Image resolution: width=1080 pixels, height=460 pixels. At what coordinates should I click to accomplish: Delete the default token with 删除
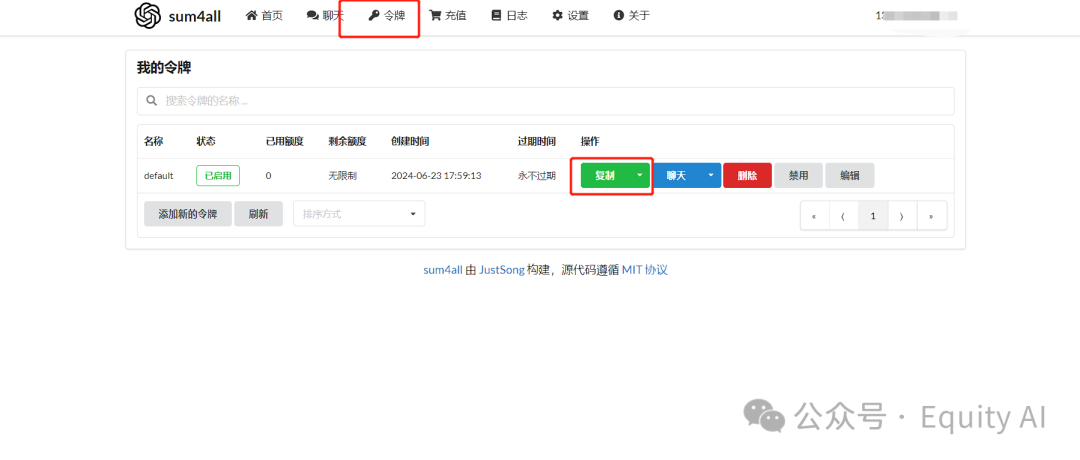click(x=747, y=176)
